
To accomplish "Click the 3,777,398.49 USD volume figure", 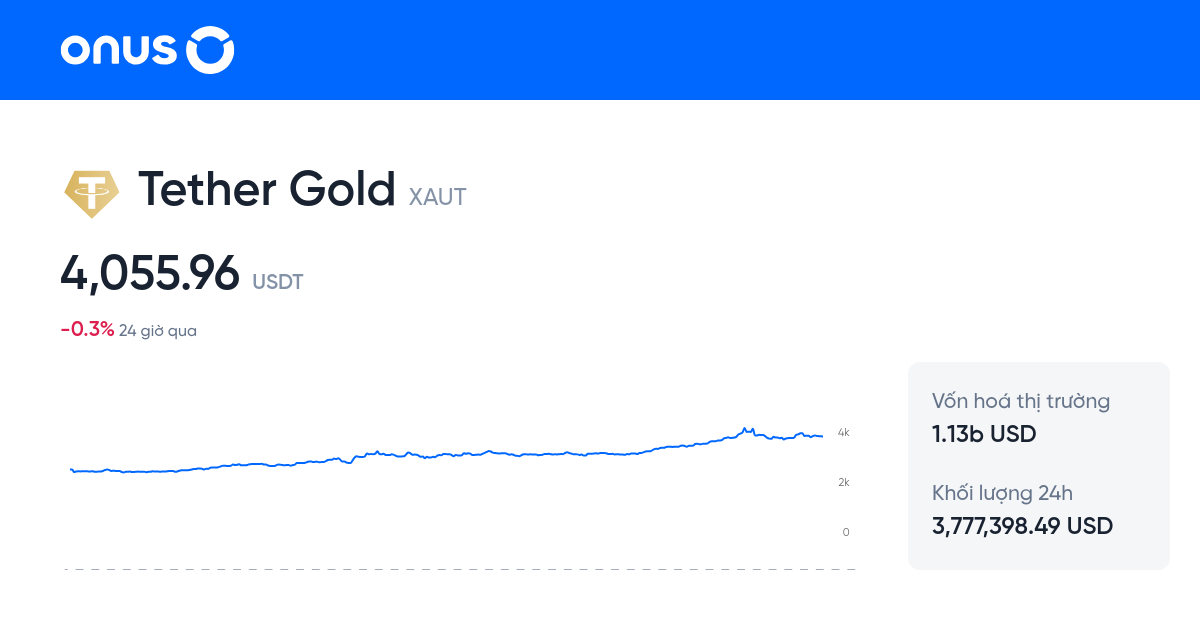I will pos(1022,526).
